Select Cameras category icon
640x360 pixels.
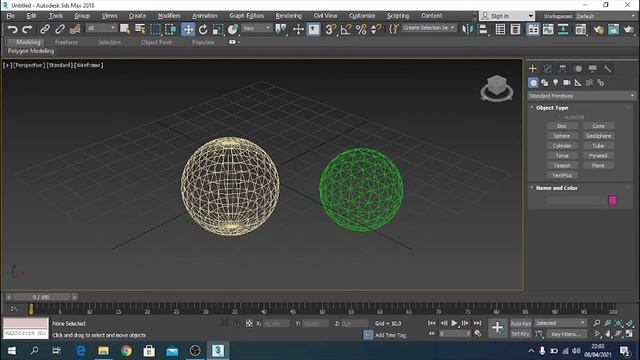[567, 83]
